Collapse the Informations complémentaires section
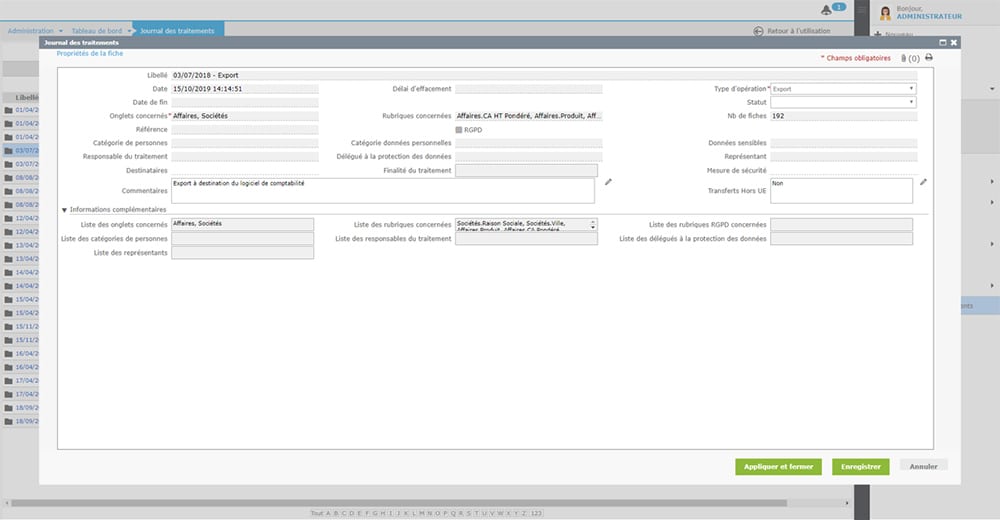1000x520 pixels. pos(64,210)
